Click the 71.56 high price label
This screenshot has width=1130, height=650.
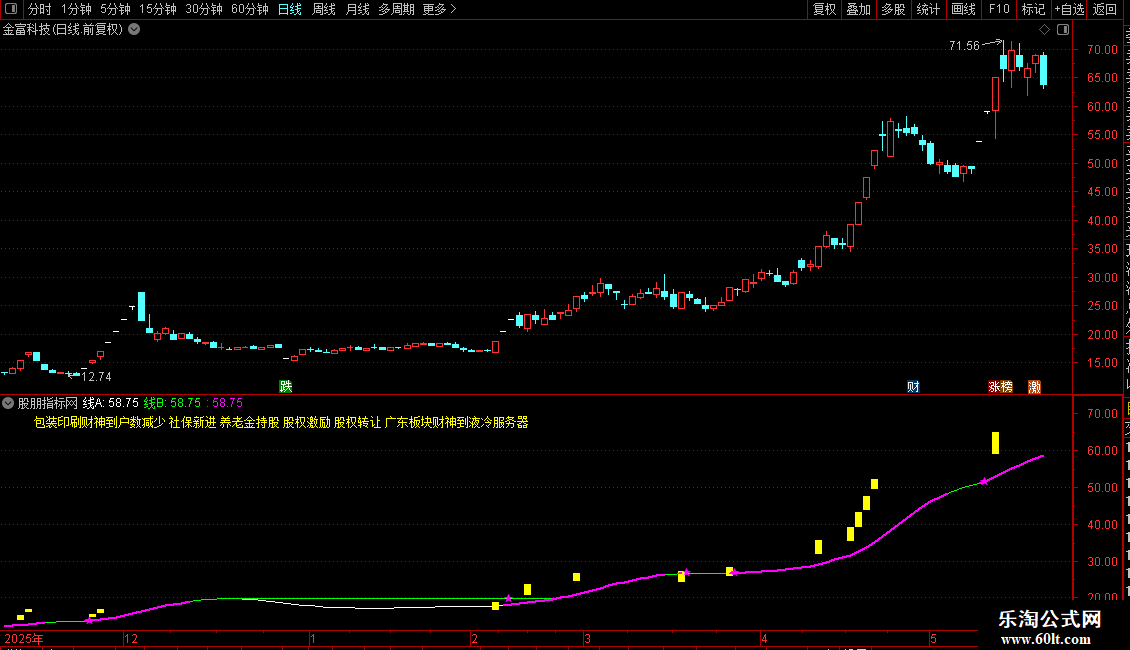964,45
